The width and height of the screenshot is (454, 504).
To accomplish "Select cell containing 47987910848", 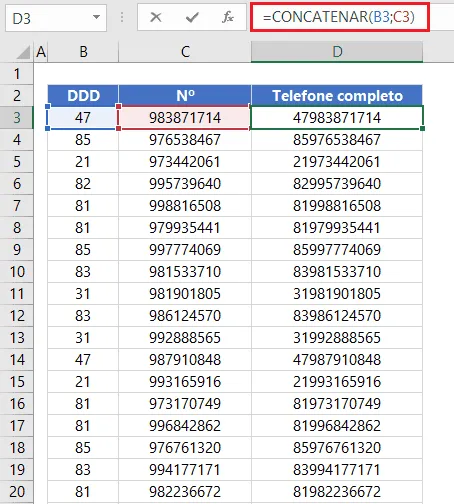I will click(337, 360).
